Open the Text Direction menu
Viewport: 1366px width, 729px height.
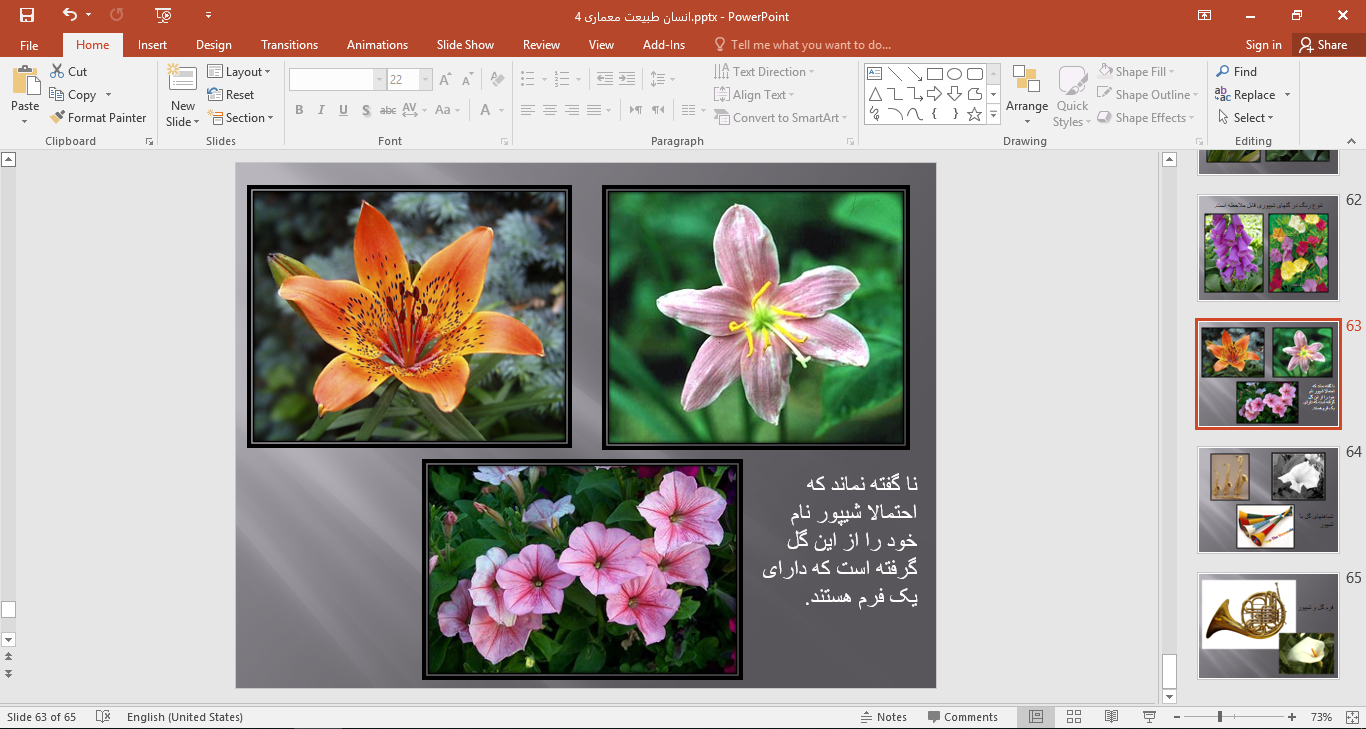(x=765, y=72)
